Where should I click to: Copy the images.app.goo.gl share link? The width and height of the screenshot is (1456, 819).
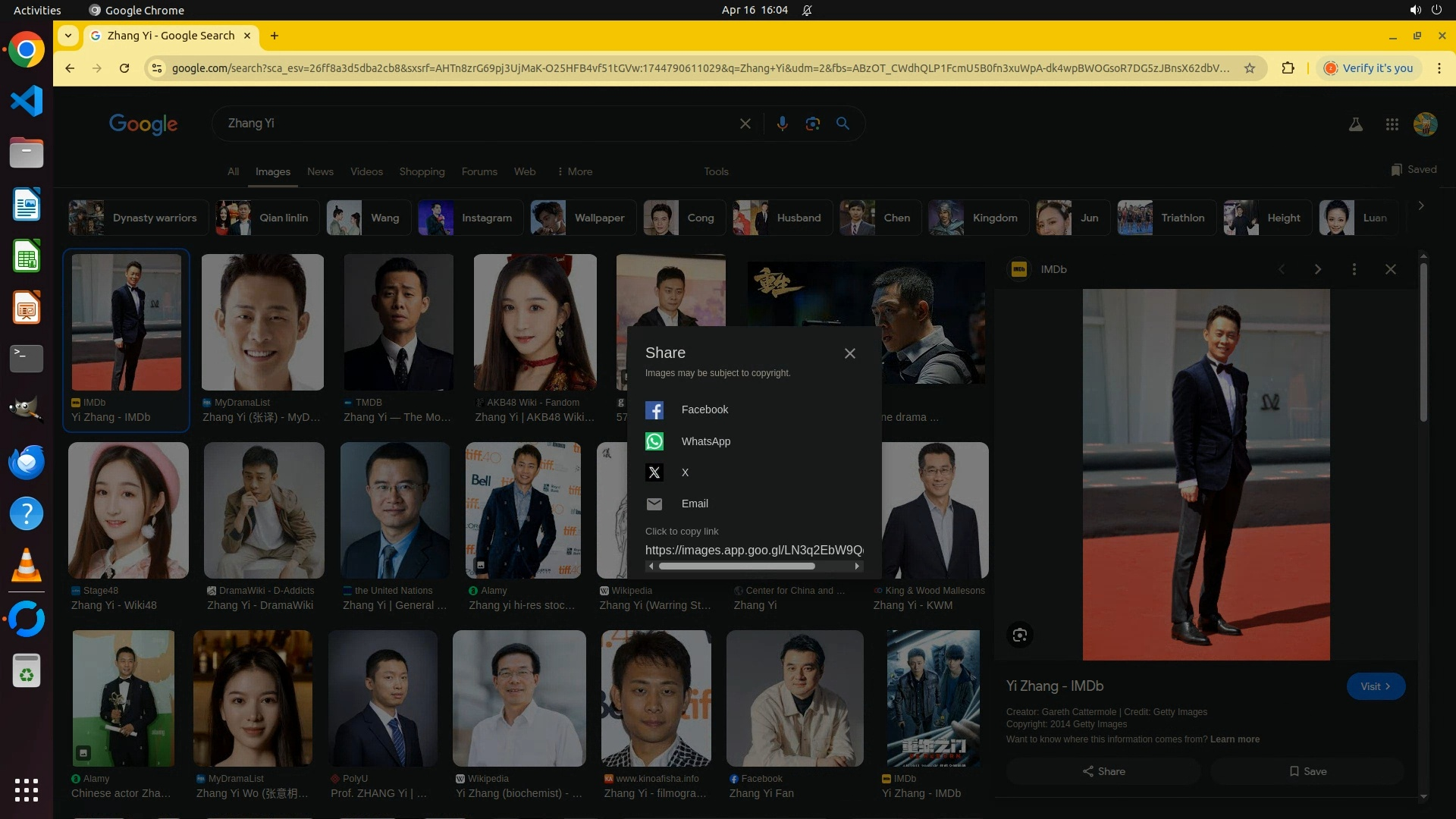[x=753, y=550]
